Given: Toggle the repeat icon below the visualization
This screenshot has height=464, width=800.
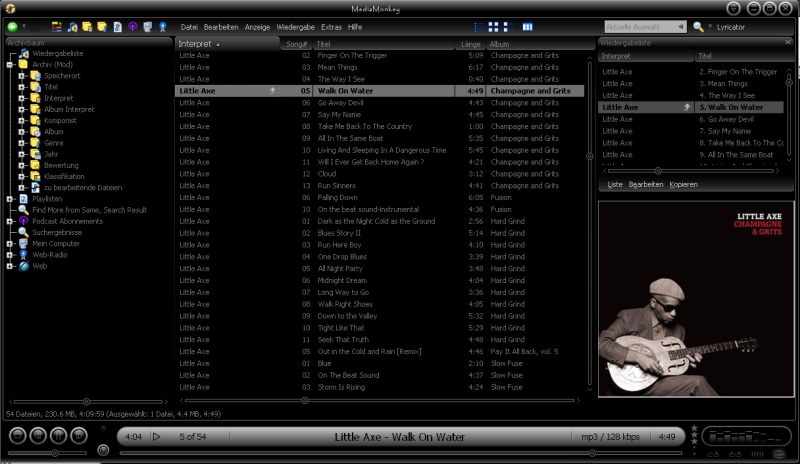Looking at the screenshot, I should point(713,454).
